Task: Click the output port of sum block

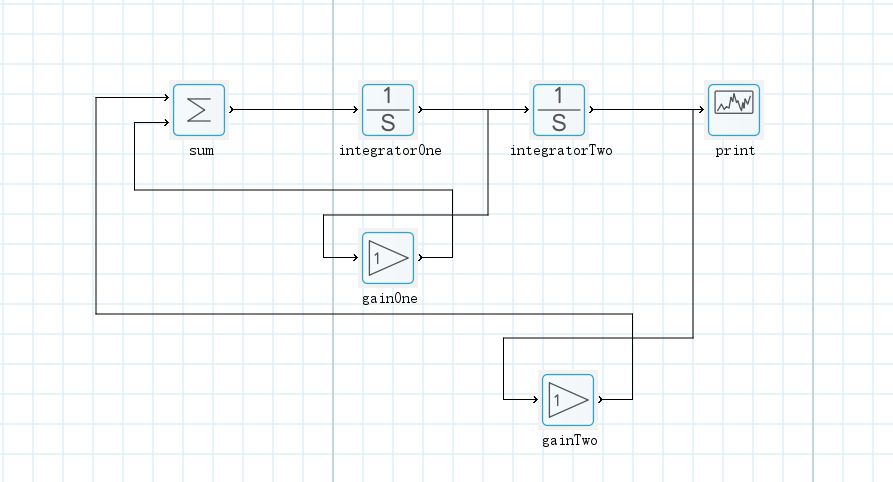Action: 232,109
